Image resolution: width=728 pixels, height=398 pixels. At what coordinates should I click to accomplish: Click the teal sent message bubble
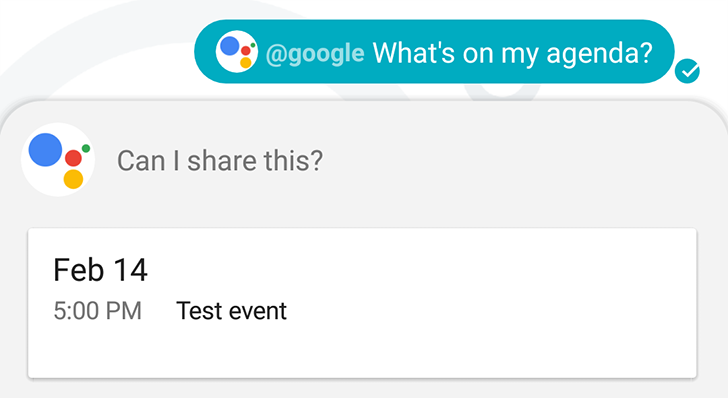[x=434, y=52]
